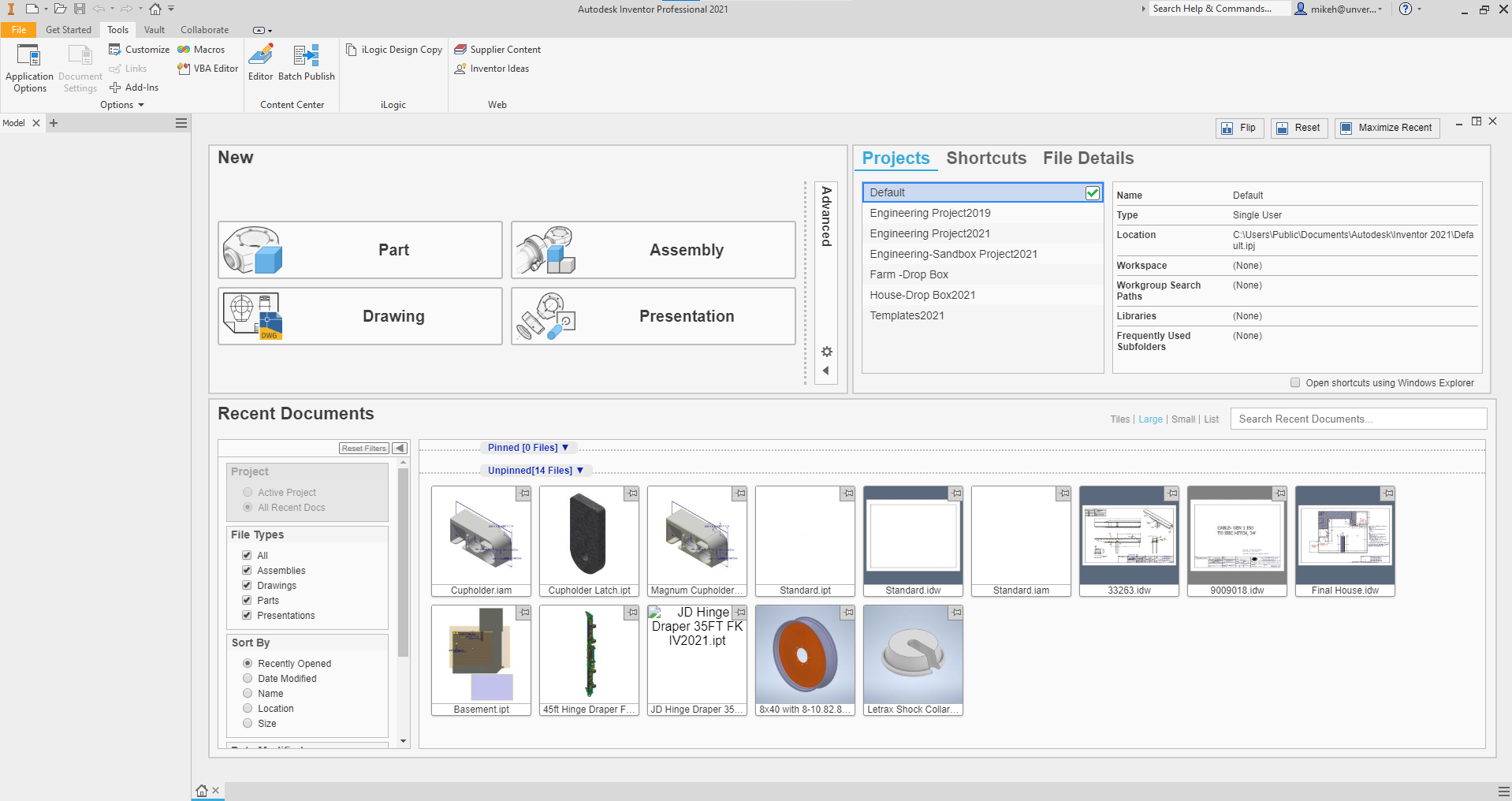Click the Search Recent Documents field

coord(1357,419)
